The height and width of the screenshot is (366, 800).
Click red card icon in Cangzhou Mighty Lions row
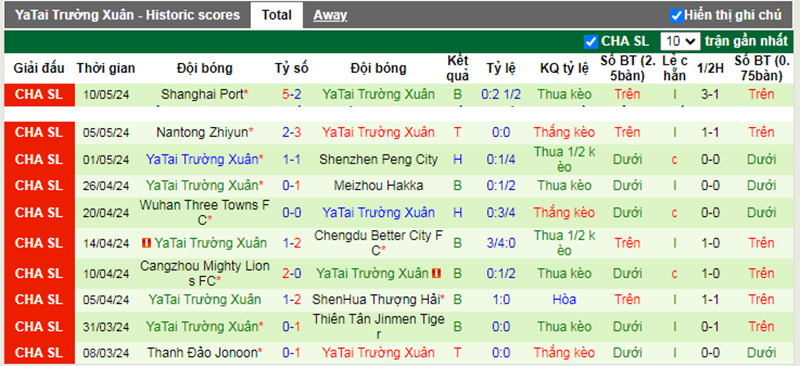pyautogui.click(x=437, y=274)
